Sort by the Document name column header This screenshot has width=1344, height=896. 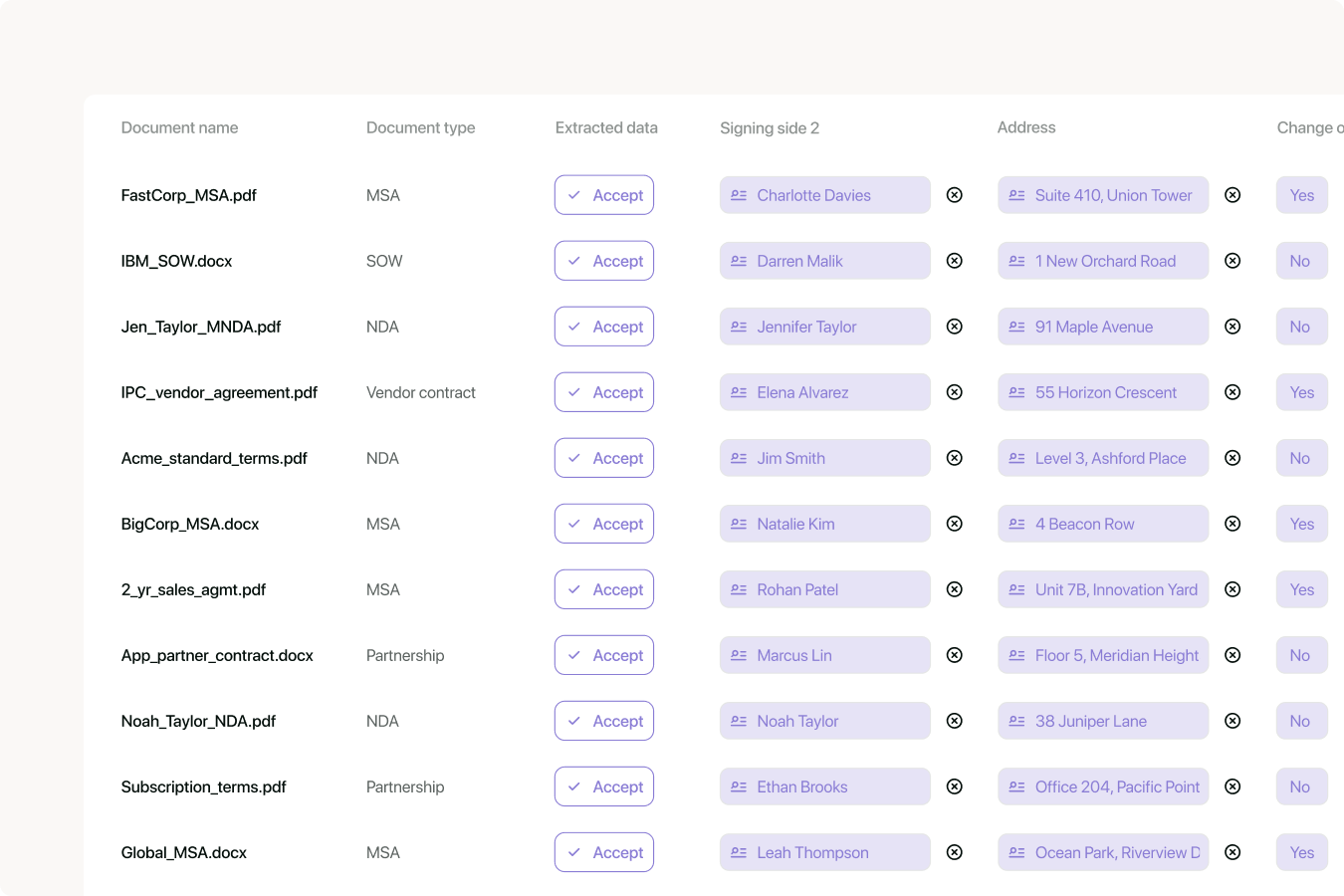[179, 127]
